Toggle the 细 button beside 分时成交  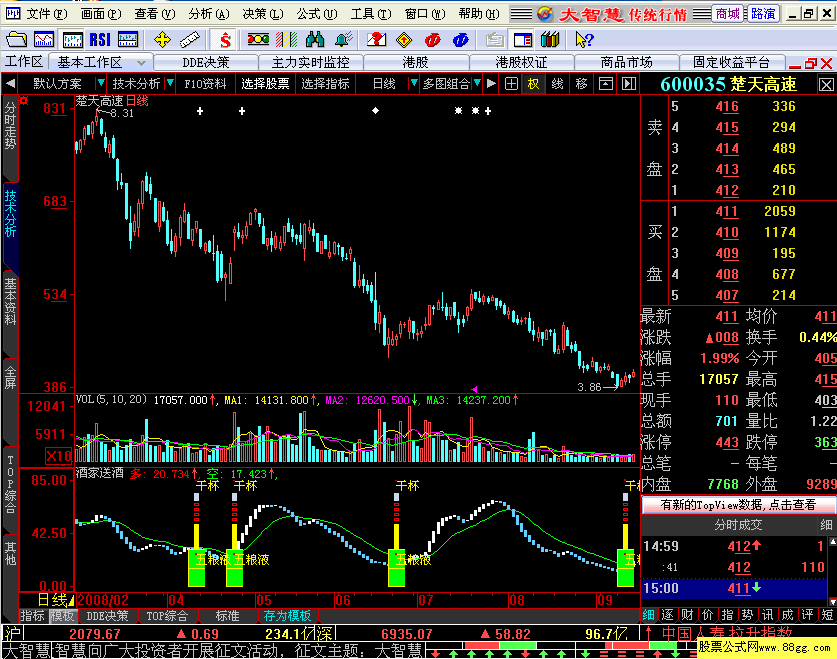(x=826, y=525)
